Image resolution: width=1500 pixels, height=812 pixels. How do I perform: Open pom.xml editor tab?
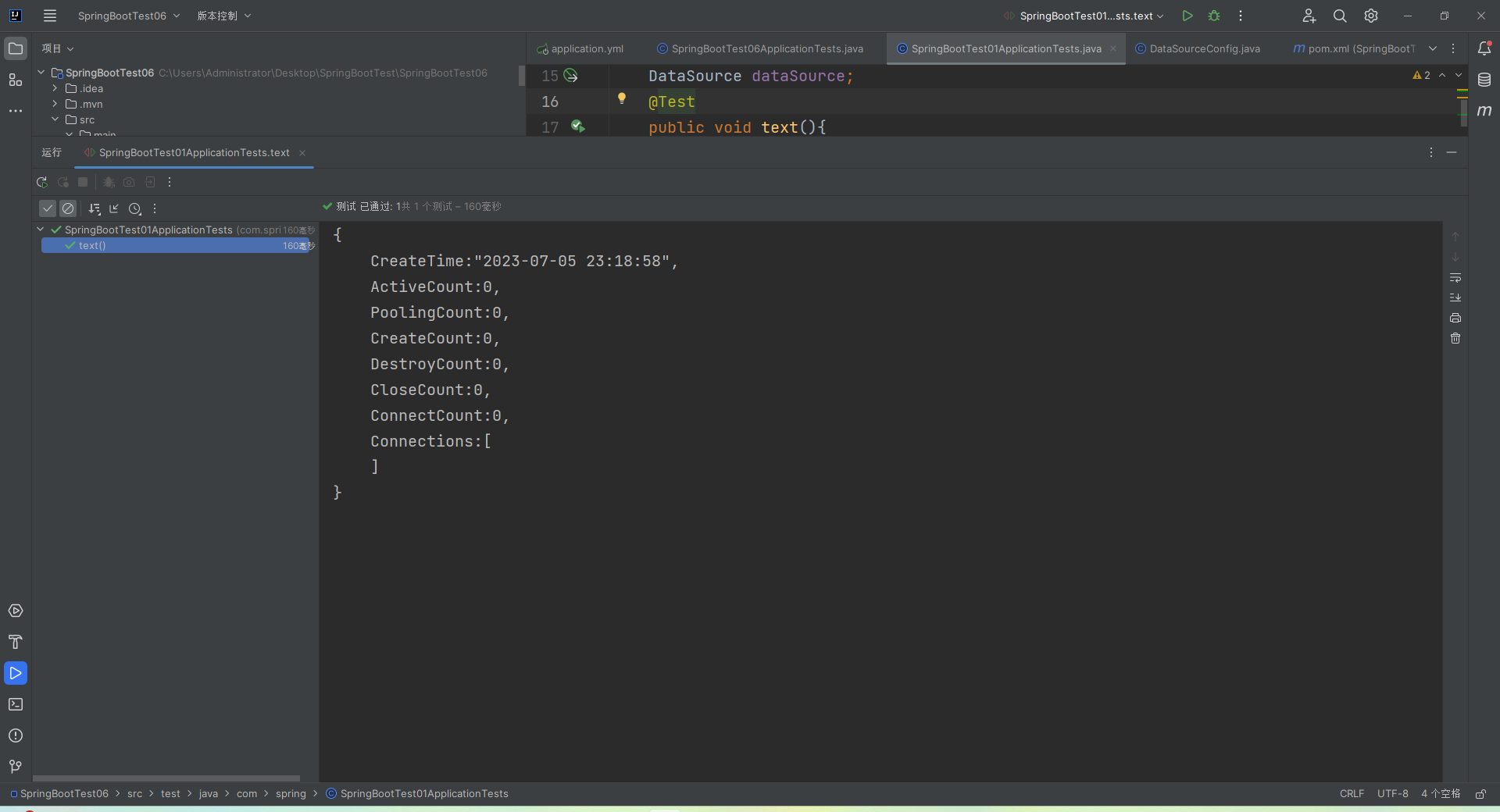tap(1354, 48)
